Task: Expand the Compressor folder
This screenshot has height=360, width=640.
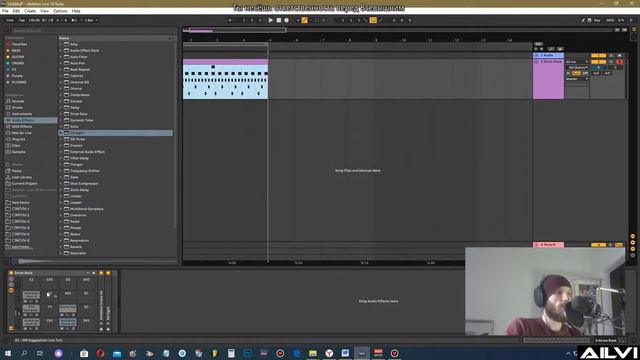Action: [x=61, y=95]
